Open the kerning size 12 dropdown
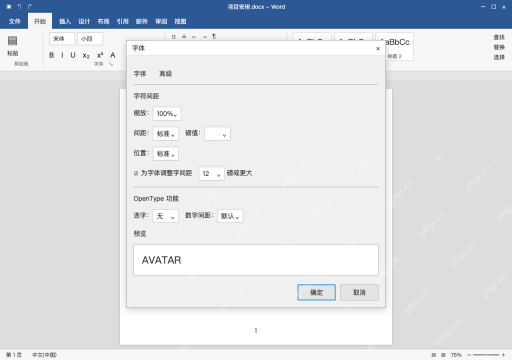This screenshot has width=512, height=360. [212, 174]
